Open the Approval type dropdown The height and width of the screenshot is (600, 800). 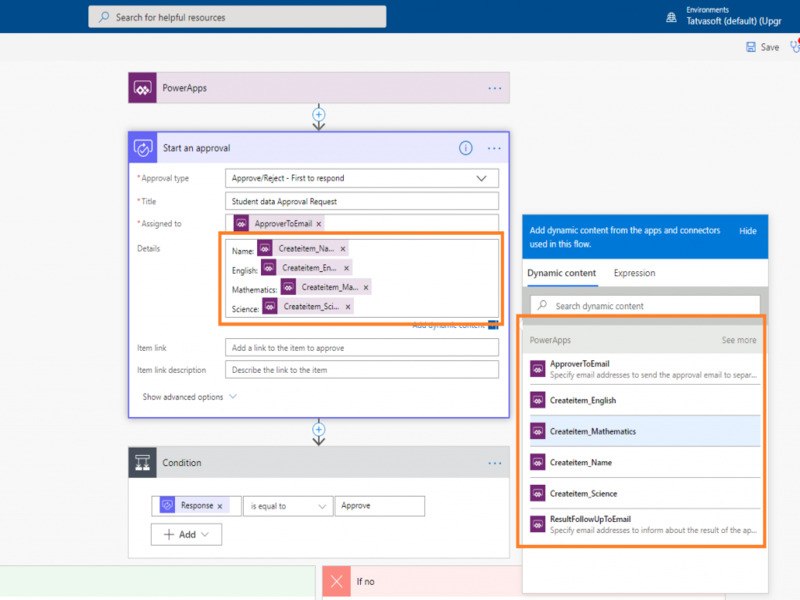pos(482,178)
